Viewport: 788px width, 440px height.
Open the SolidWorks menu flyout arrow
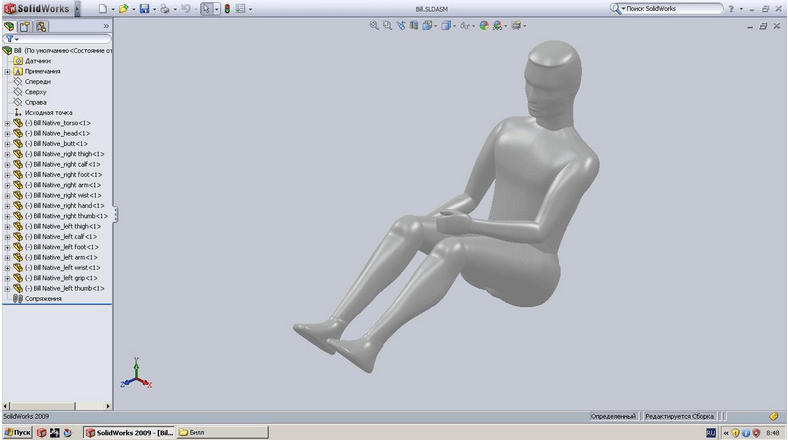click(77, 9)
